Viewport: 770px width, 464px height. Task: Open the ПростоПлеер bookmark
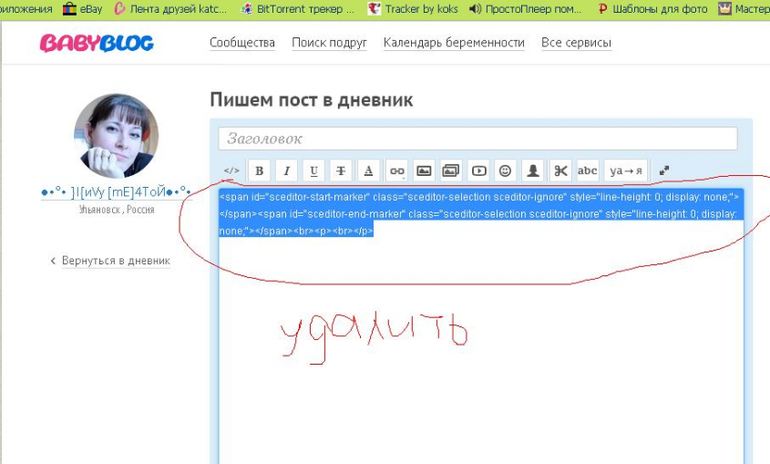[x=525, y=9]
